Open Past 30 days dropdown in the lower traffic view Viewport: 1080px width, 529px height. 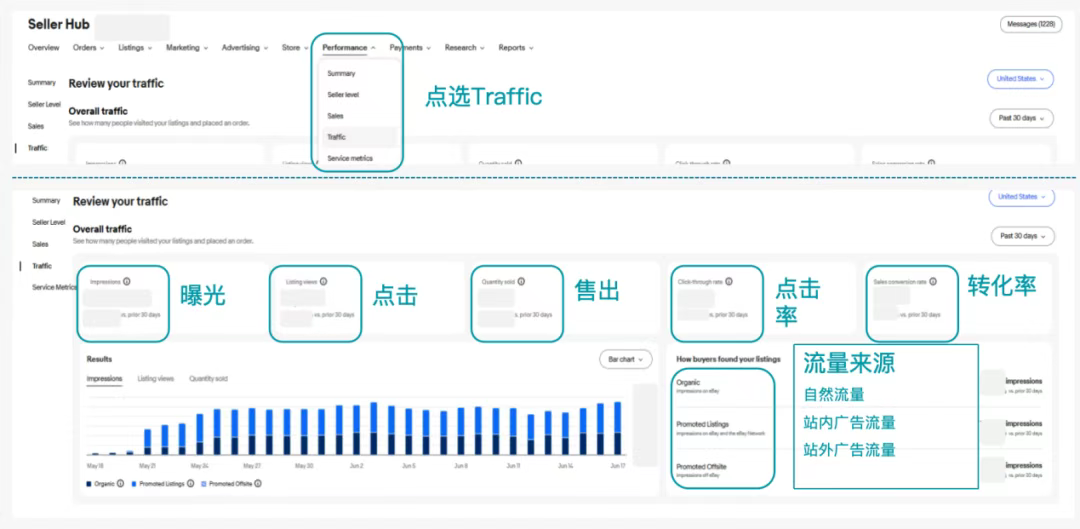[x=1023, y=236]
